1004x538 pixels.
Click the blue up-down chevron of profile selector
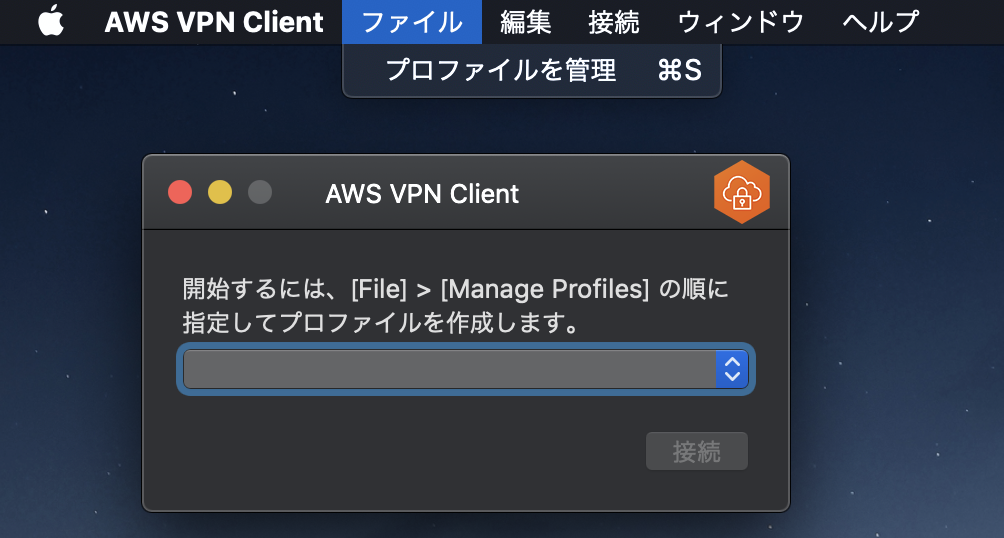732,369
